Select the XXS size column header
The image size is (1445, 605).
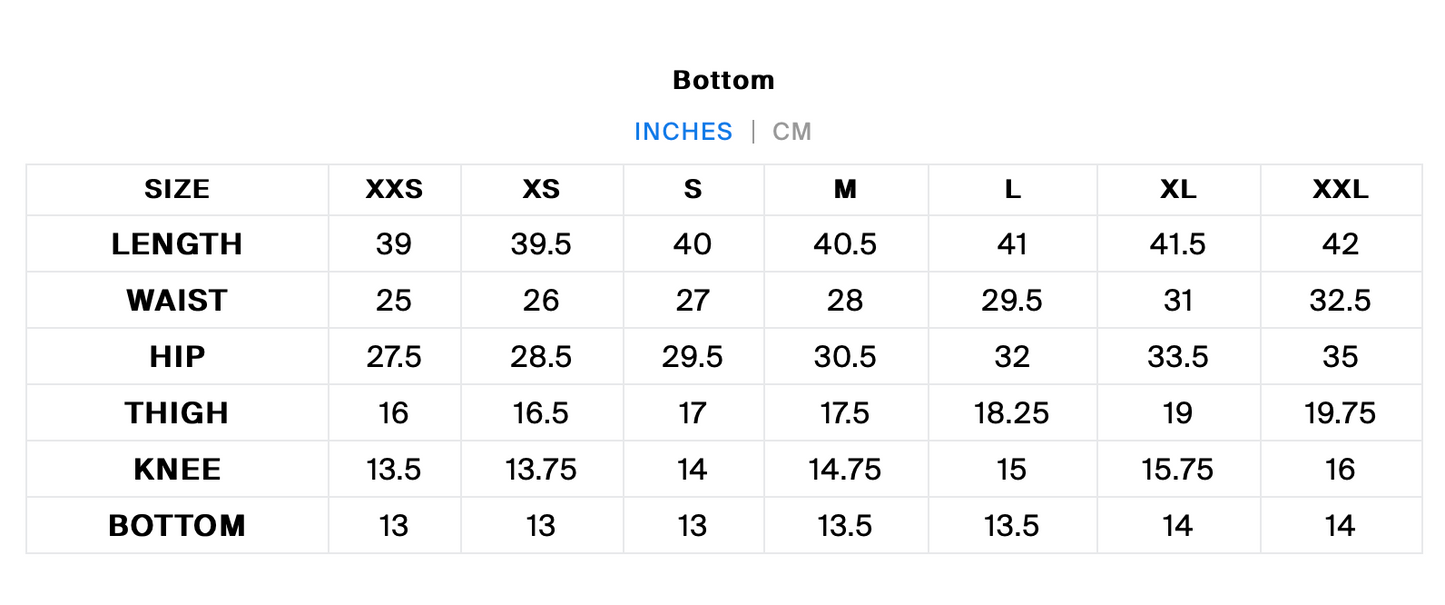click(x=394, y=190)
